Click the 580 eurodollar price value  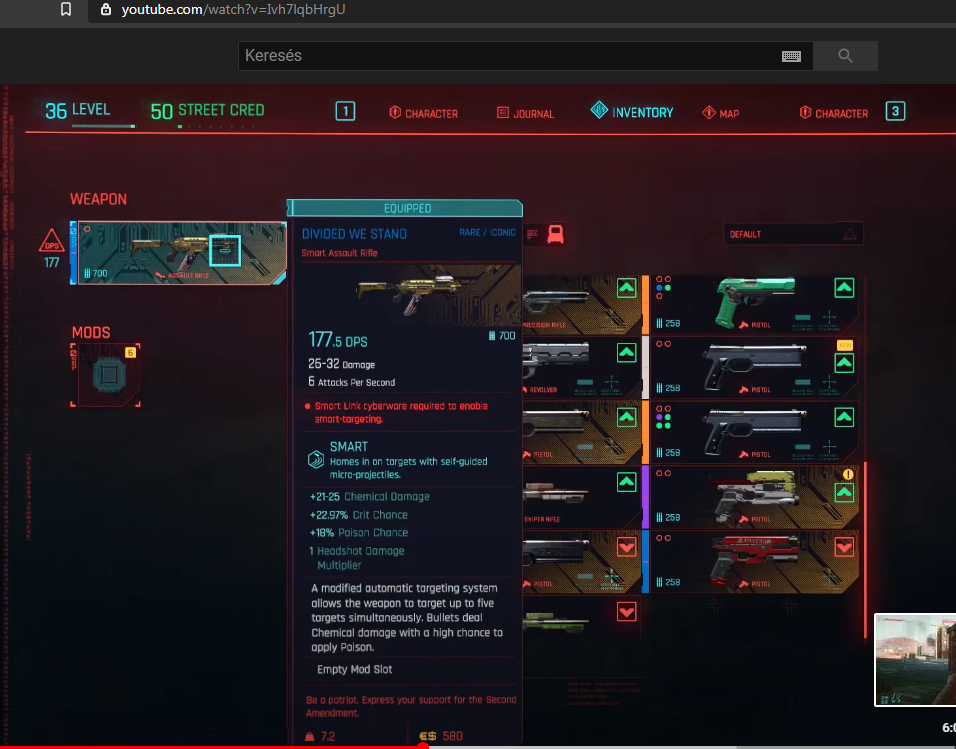[452, 736]
